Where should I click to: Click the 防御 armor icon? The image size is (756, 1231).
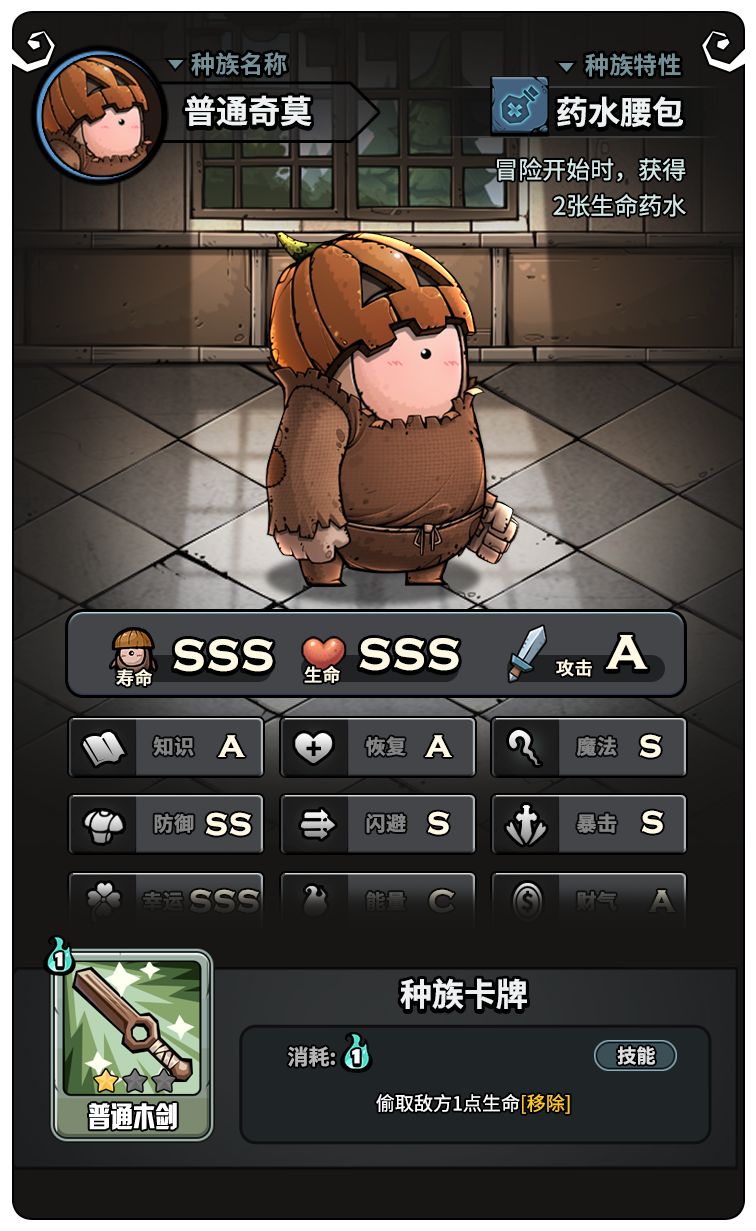[102, 824]
